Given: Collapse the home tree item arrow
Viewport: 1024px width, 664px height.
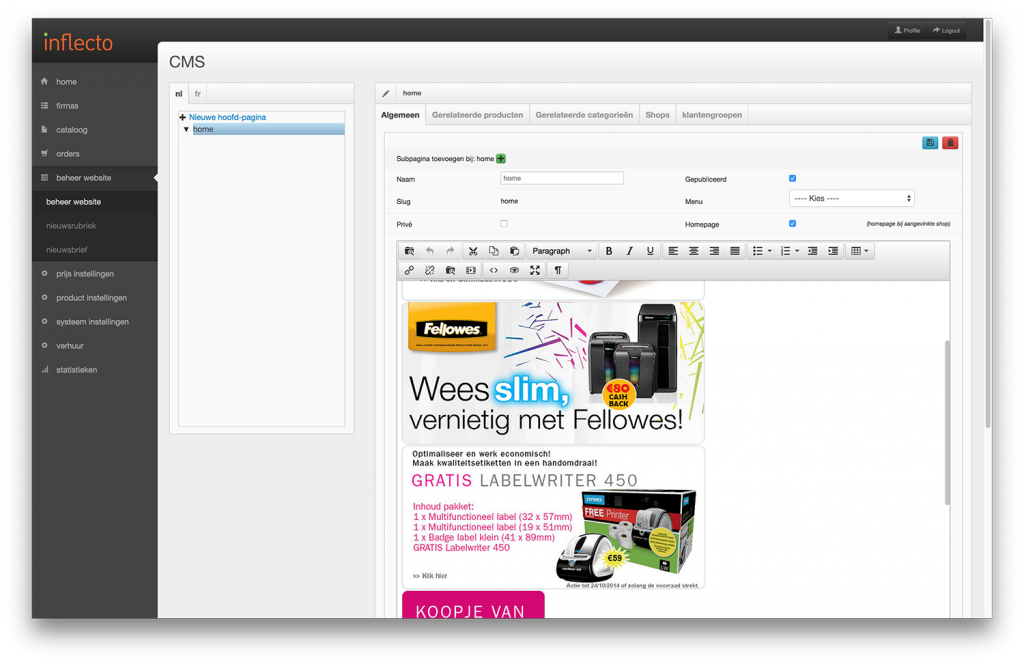Looking at the screenshot, I should (x=186, y=129).
